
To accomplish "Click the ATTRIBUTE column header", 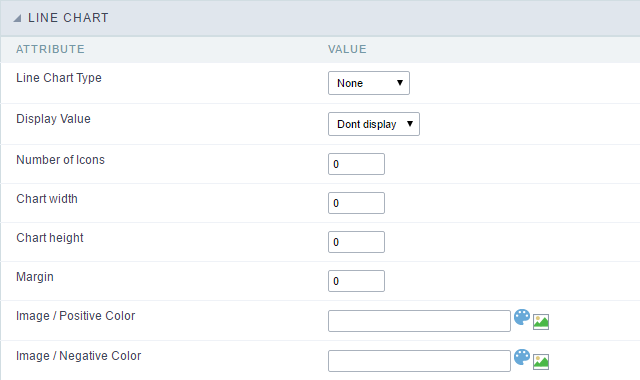I will click(50, 49).
